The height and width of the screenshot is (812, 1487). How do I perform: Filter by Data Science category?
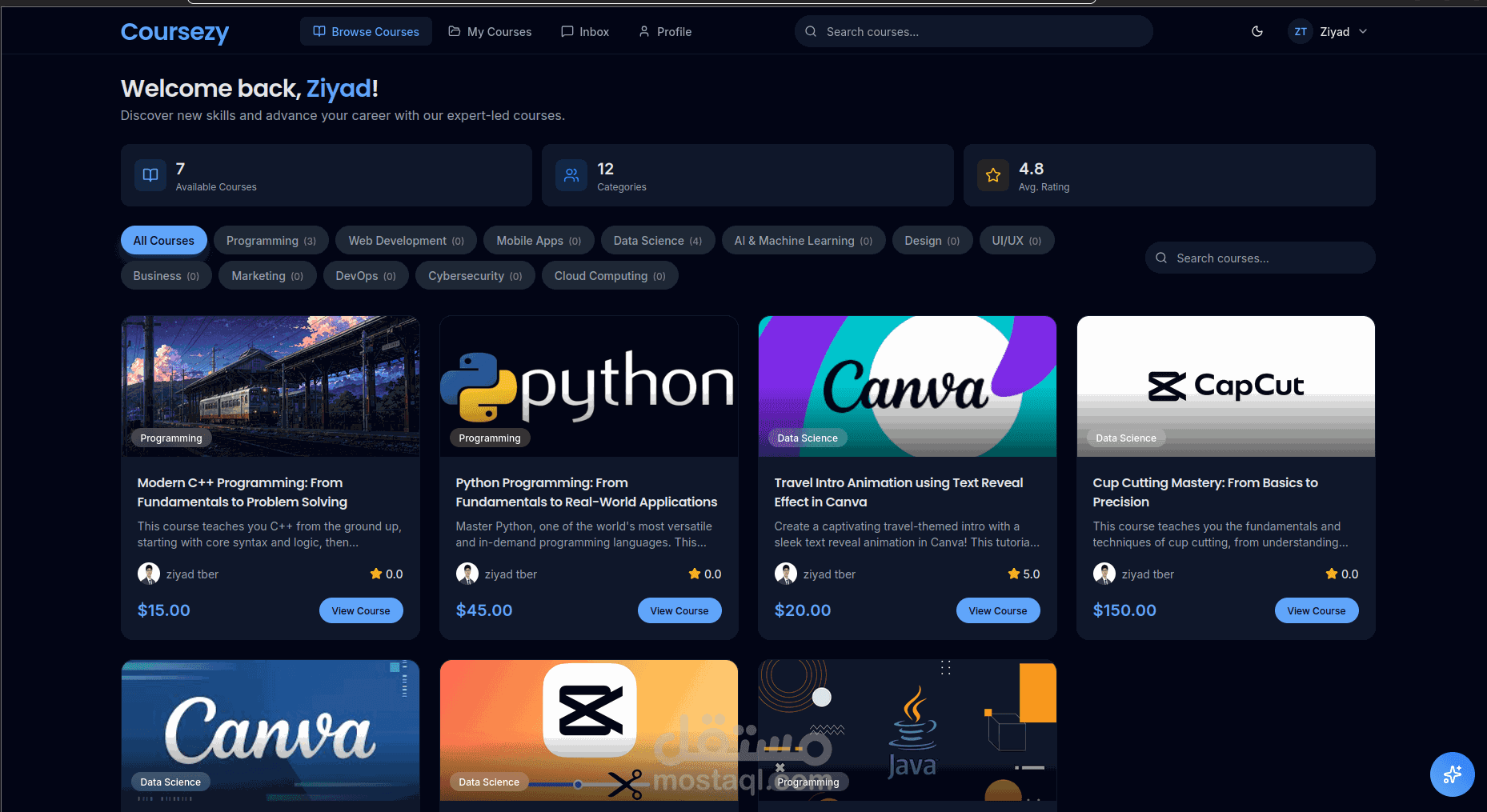click(x=658, y=240)
